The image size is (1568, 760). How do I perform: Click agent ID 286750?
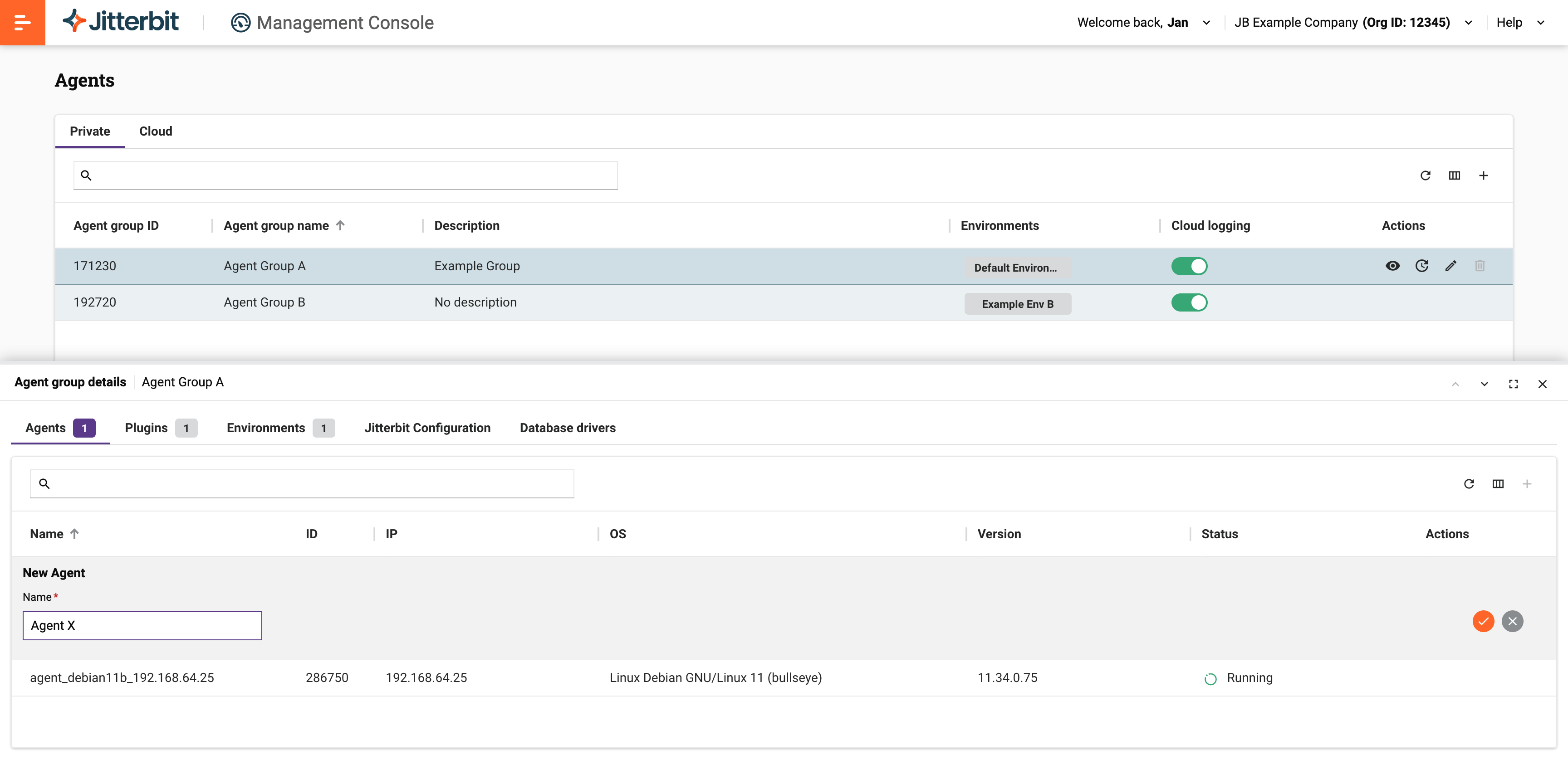click(327, 678)
